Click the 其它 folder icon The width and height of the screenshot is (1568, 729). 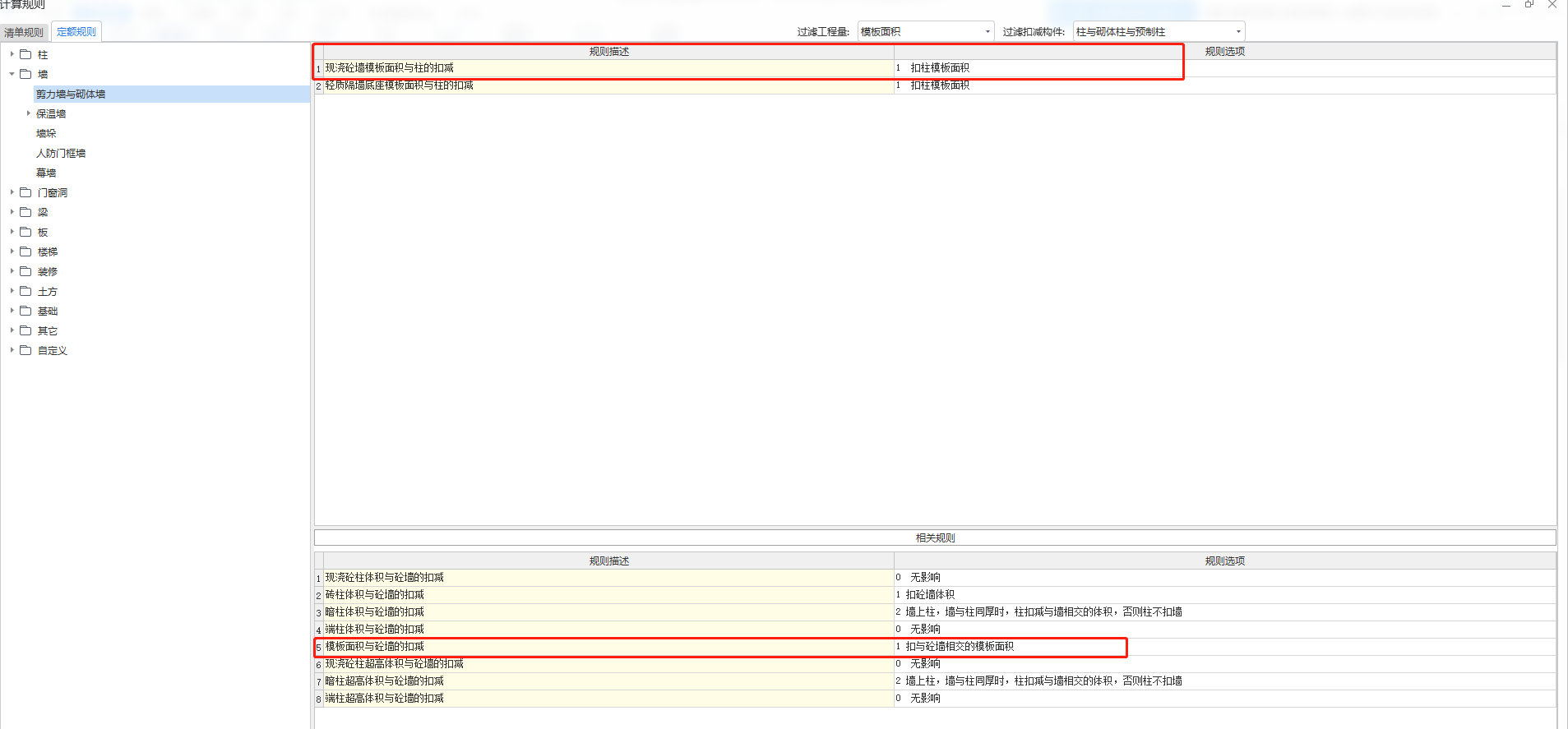tap(25, 330)
